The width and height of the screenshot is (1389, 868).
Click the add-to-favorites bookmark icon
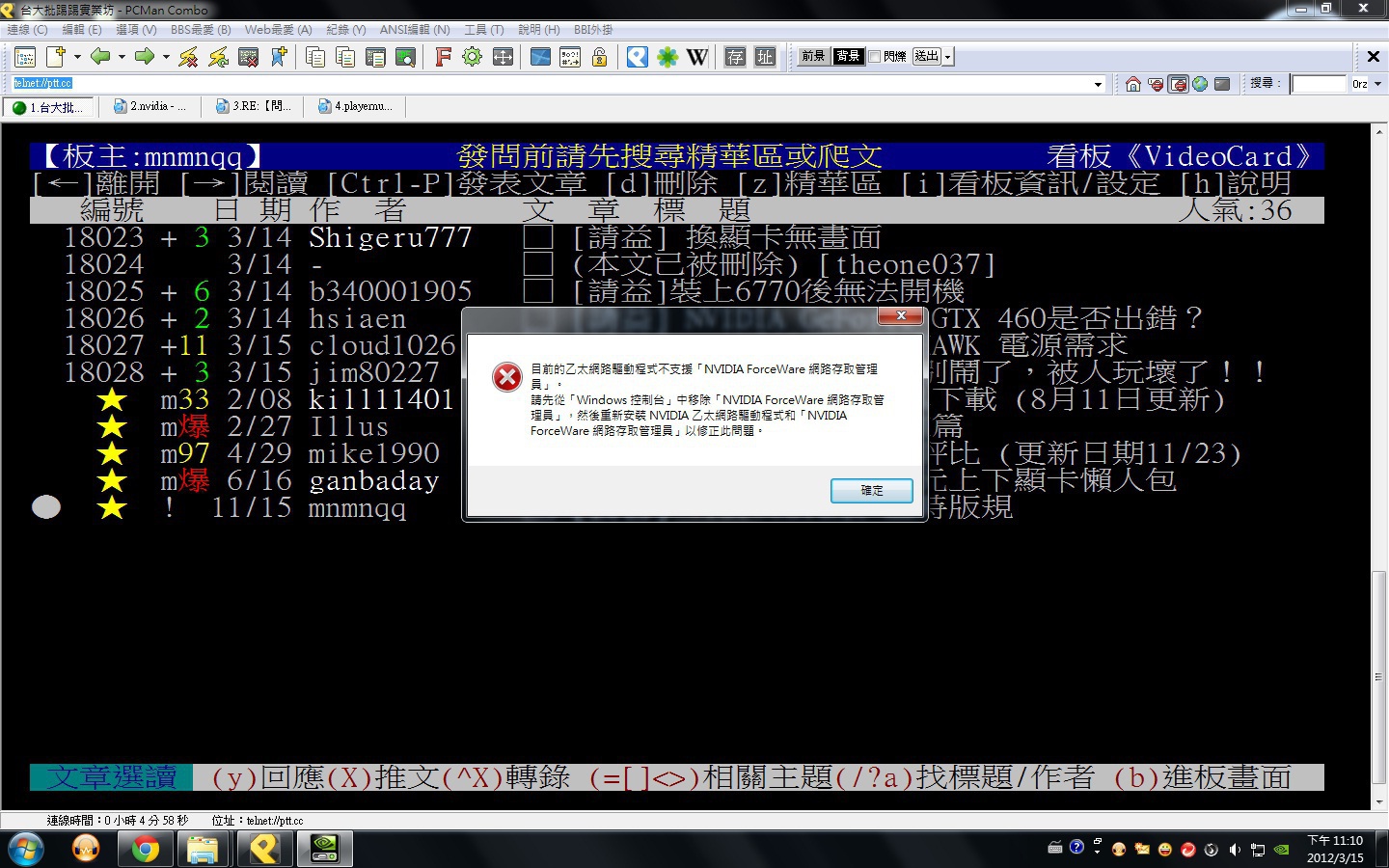click(279, 57)
